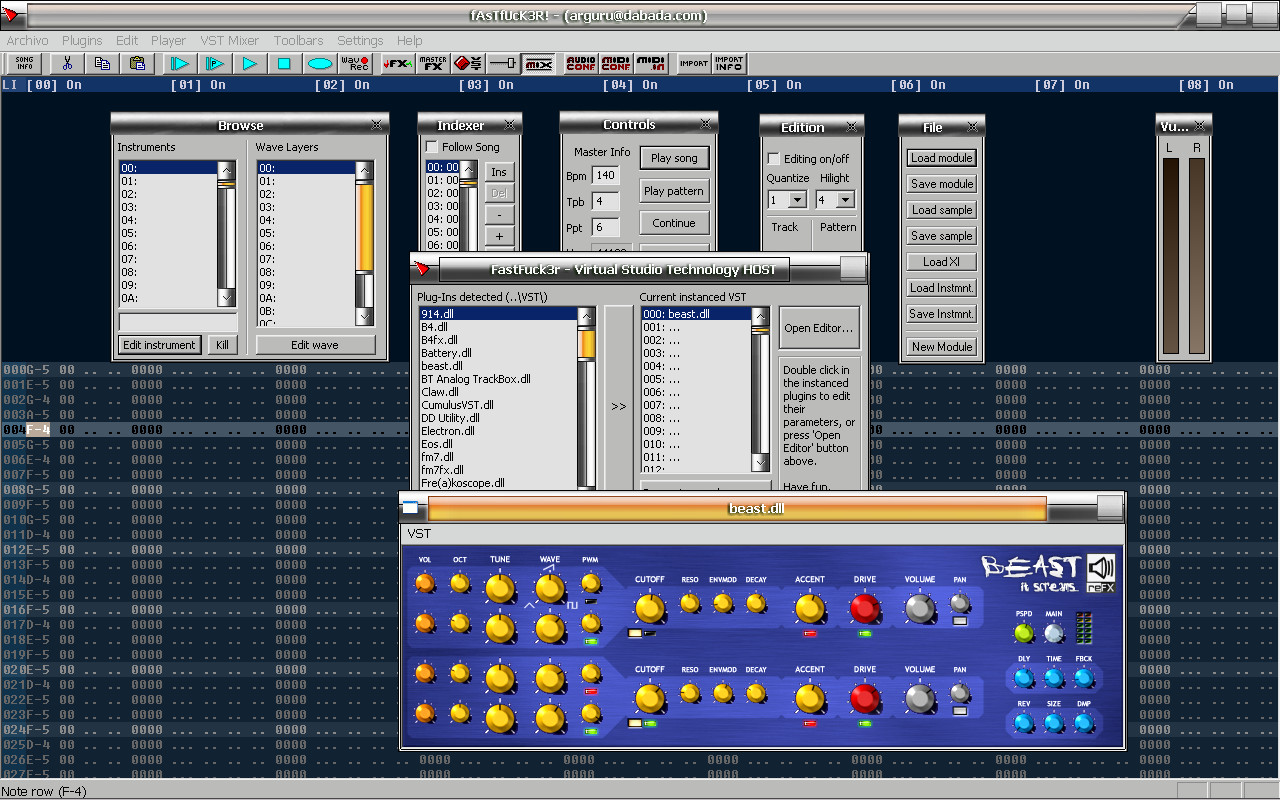The height and width of the screenshot is (800, 1280).
Task: Click the play song toolbar icon
Action: (x=180, y=63)
